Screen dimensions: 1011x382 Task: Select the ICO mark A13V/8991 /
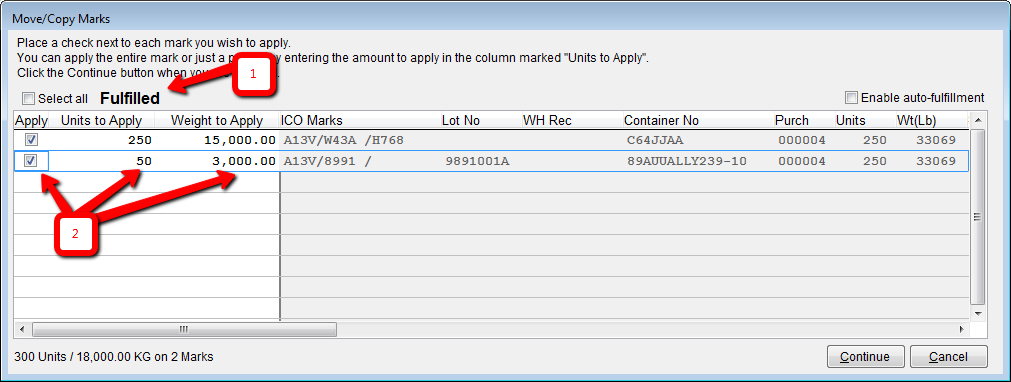[x=328, y=161]
